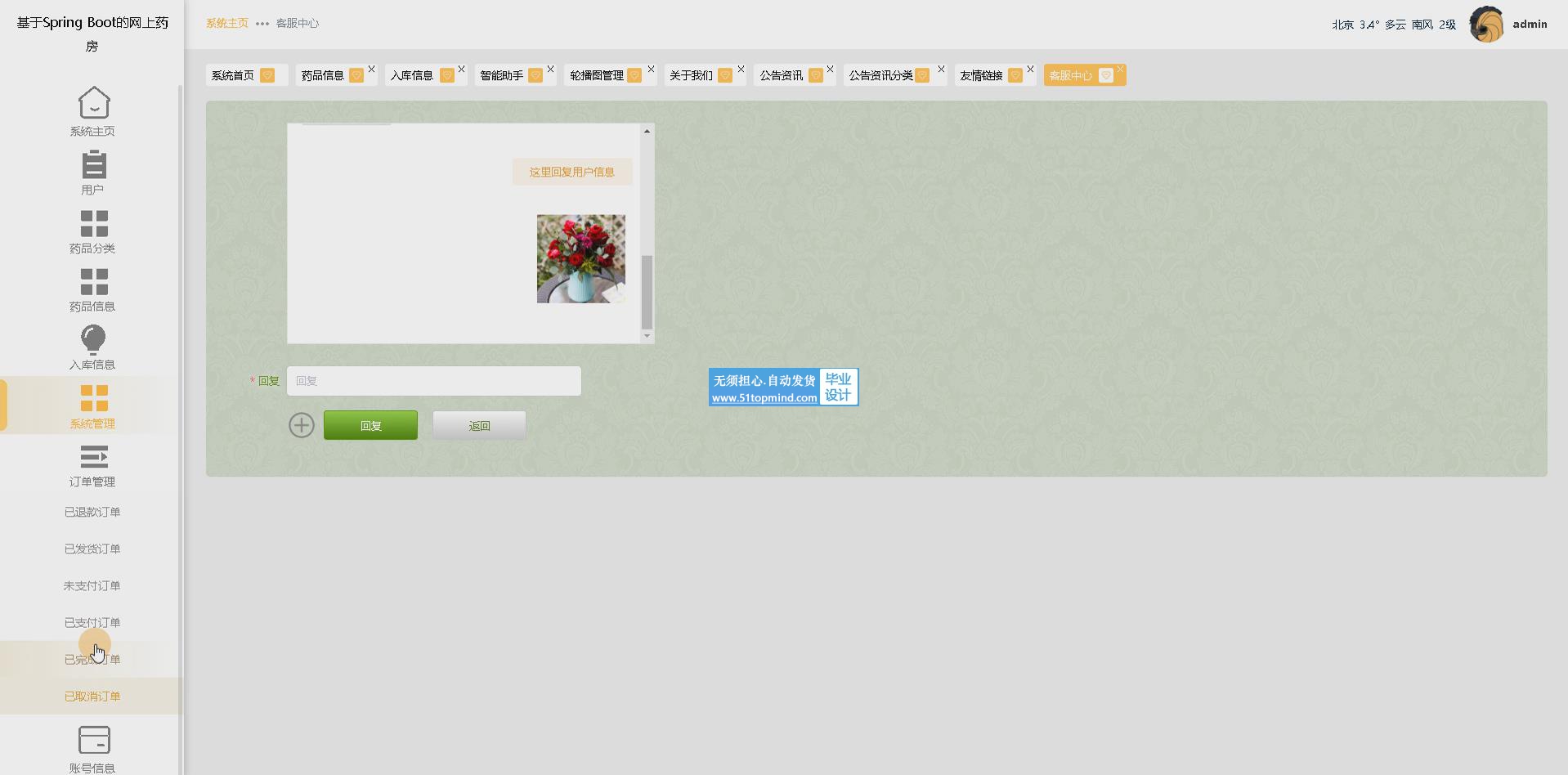Close the 药品信息 tab
This screenshot has height=775, width=1568.
[x=371, y=69]
